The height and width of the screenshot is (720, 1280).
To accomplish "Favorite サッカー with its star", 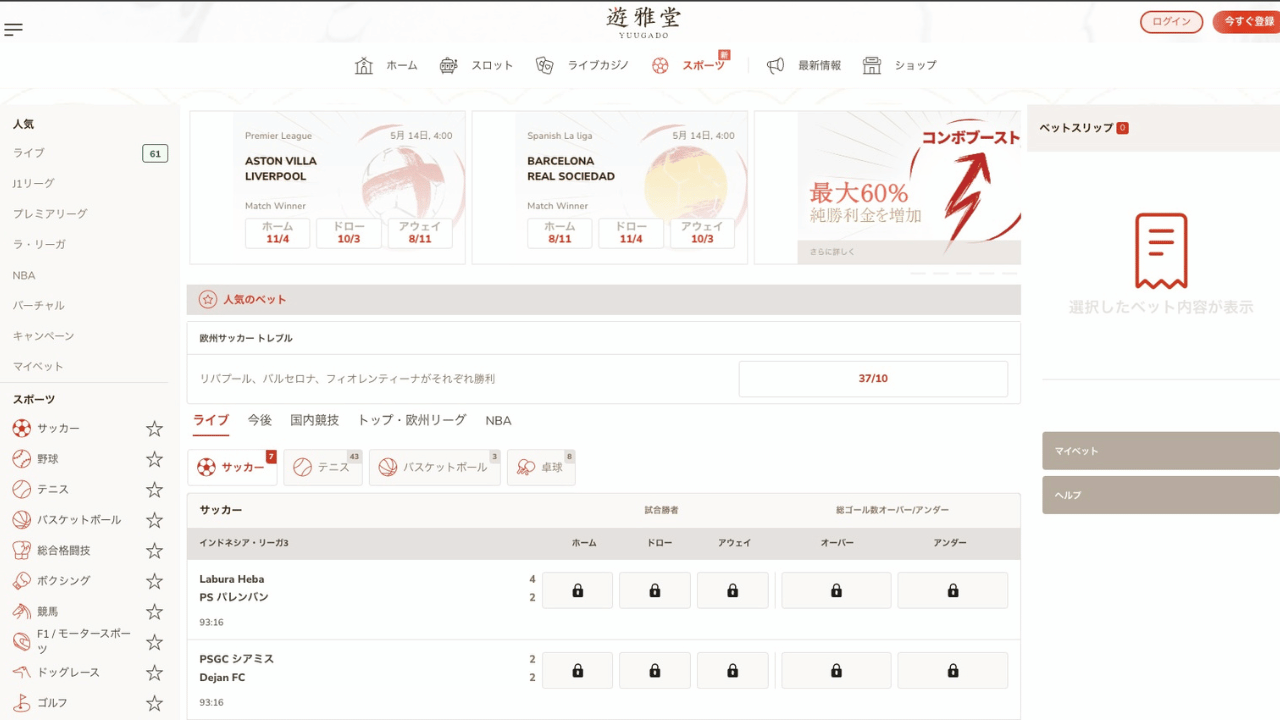I will click(x=154, y=429).
